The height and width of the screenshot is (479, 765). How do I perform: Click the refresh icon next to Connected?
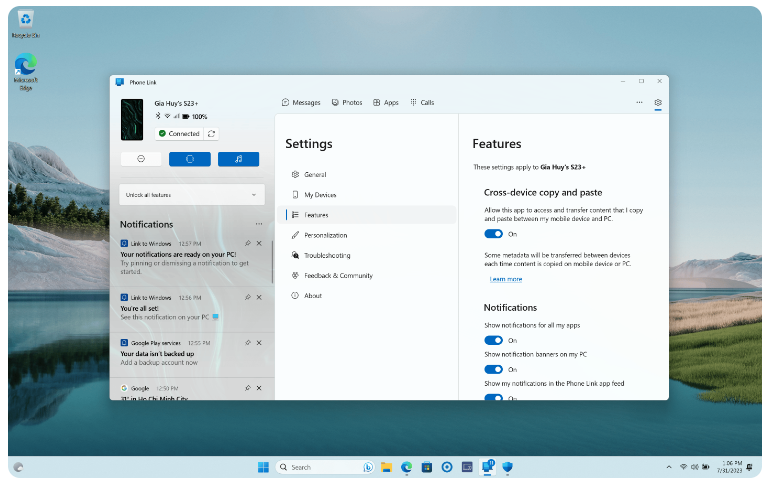[x=212, y=133]
